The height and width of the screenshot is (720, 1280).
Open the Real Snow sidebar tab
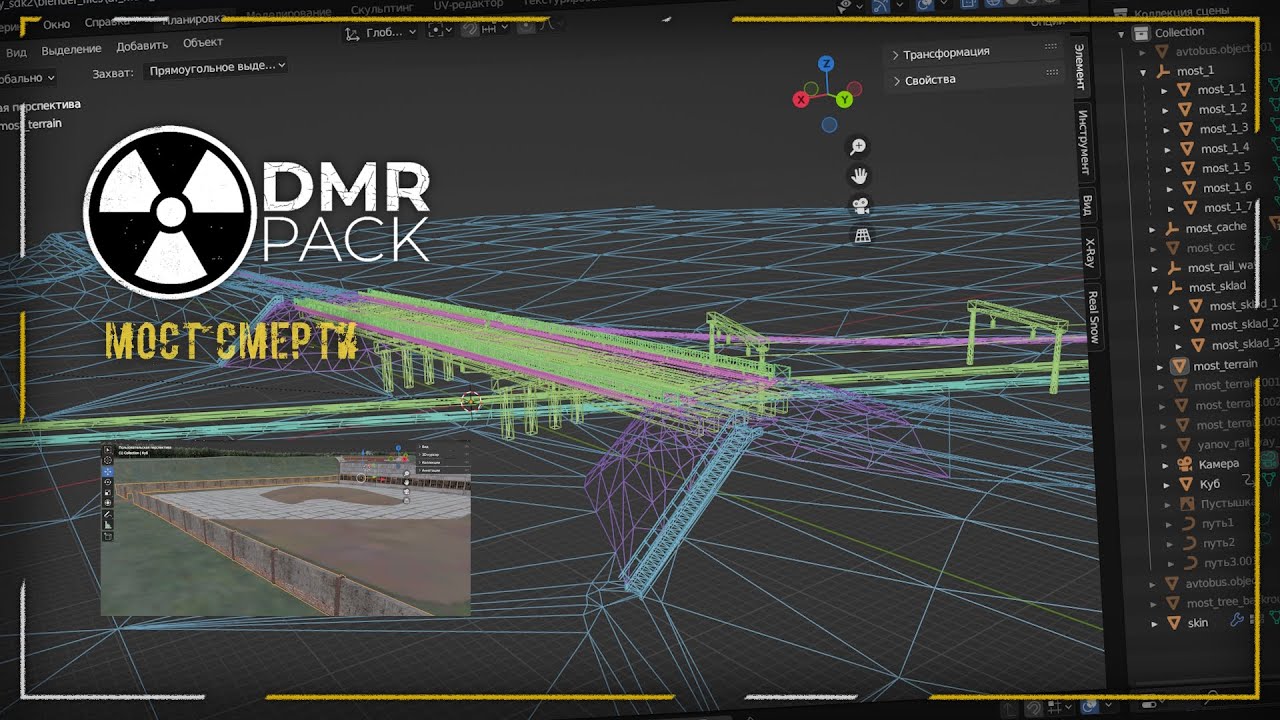tap(1093, 316)
